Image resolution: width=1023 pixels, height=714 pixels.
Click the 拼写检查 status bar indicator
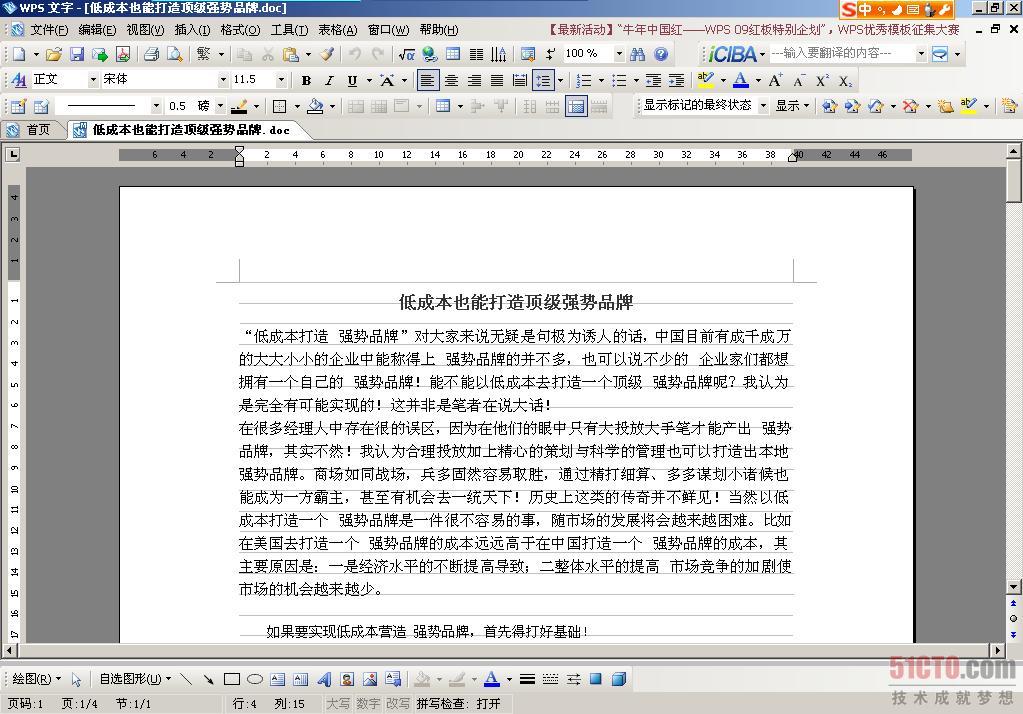point(459,704)
